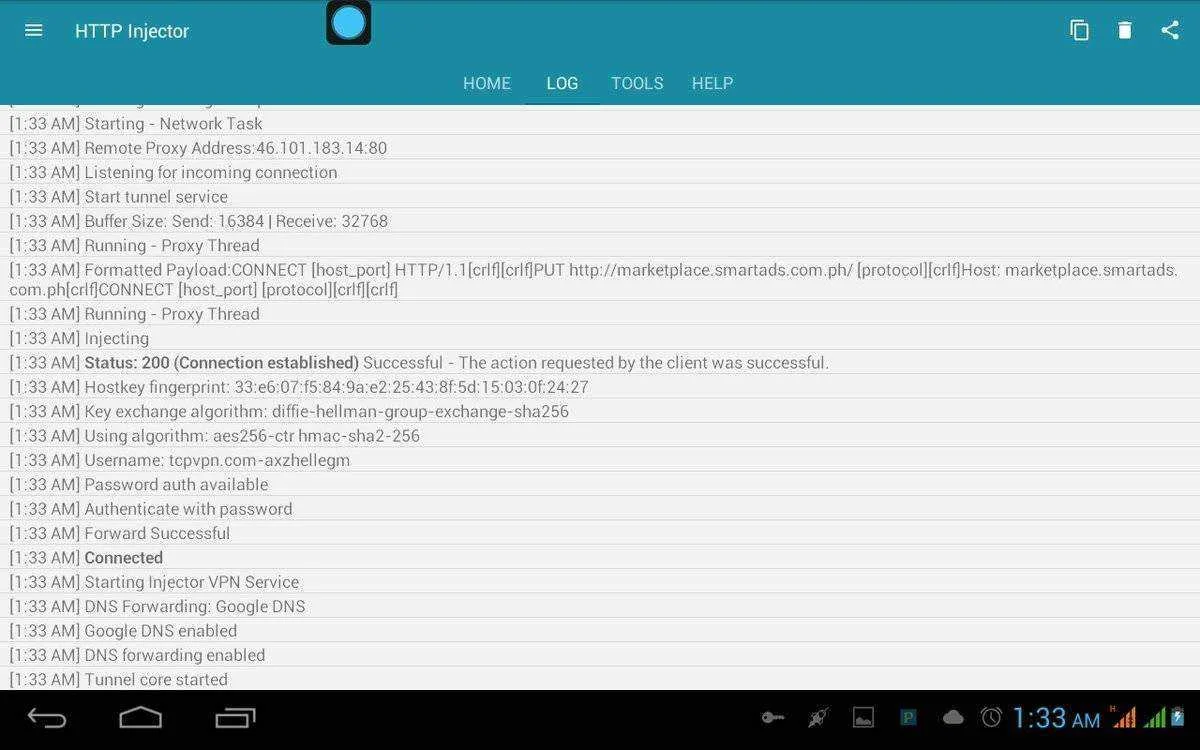Select the 'Username: tcpvpn.com-axzhellegm' log line
Image resolution: width=1200 pixels, height=750 pixels.
point(600,460)
